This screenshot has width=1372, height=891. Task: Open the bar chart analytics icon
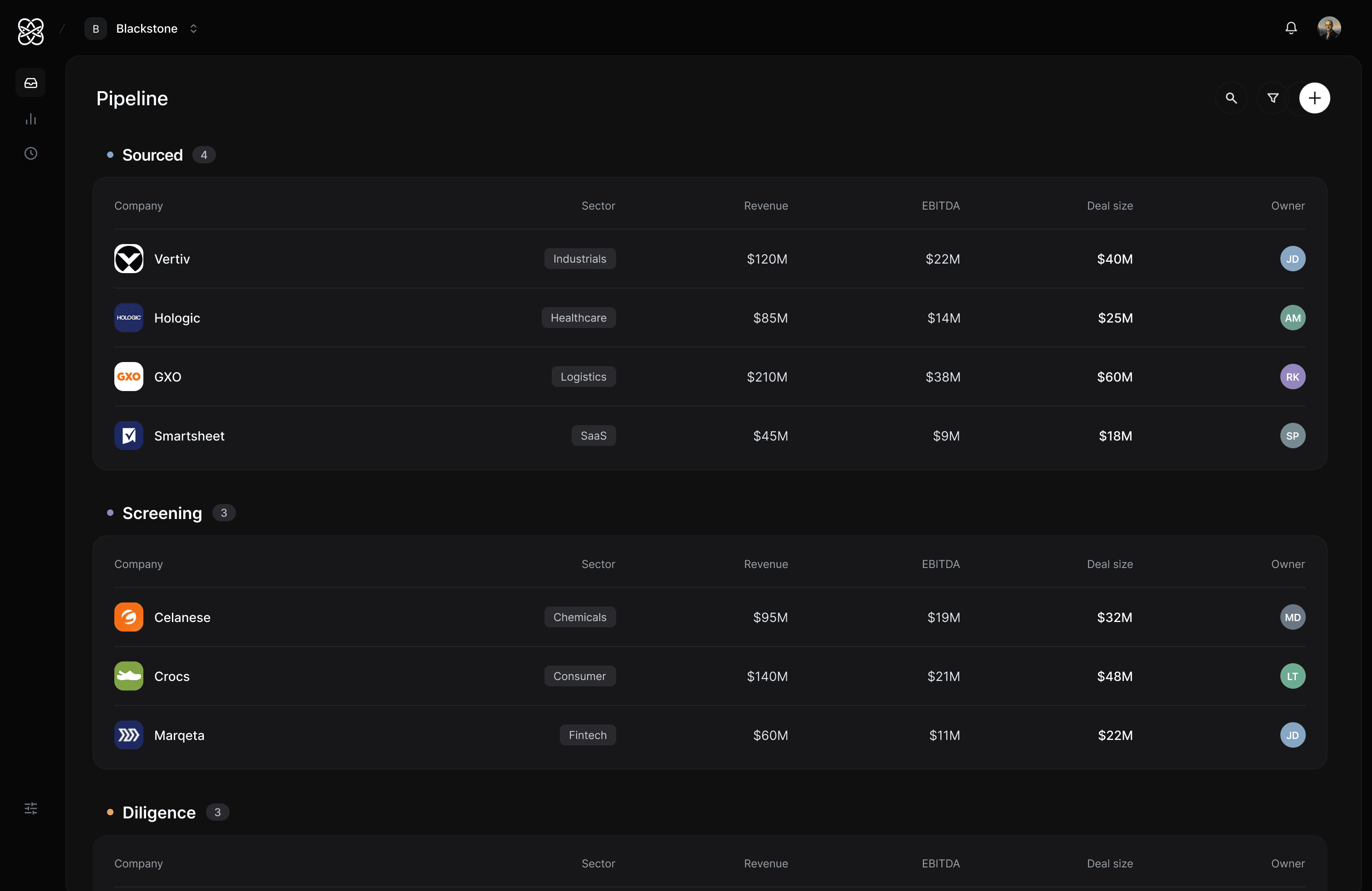(30, 119)
